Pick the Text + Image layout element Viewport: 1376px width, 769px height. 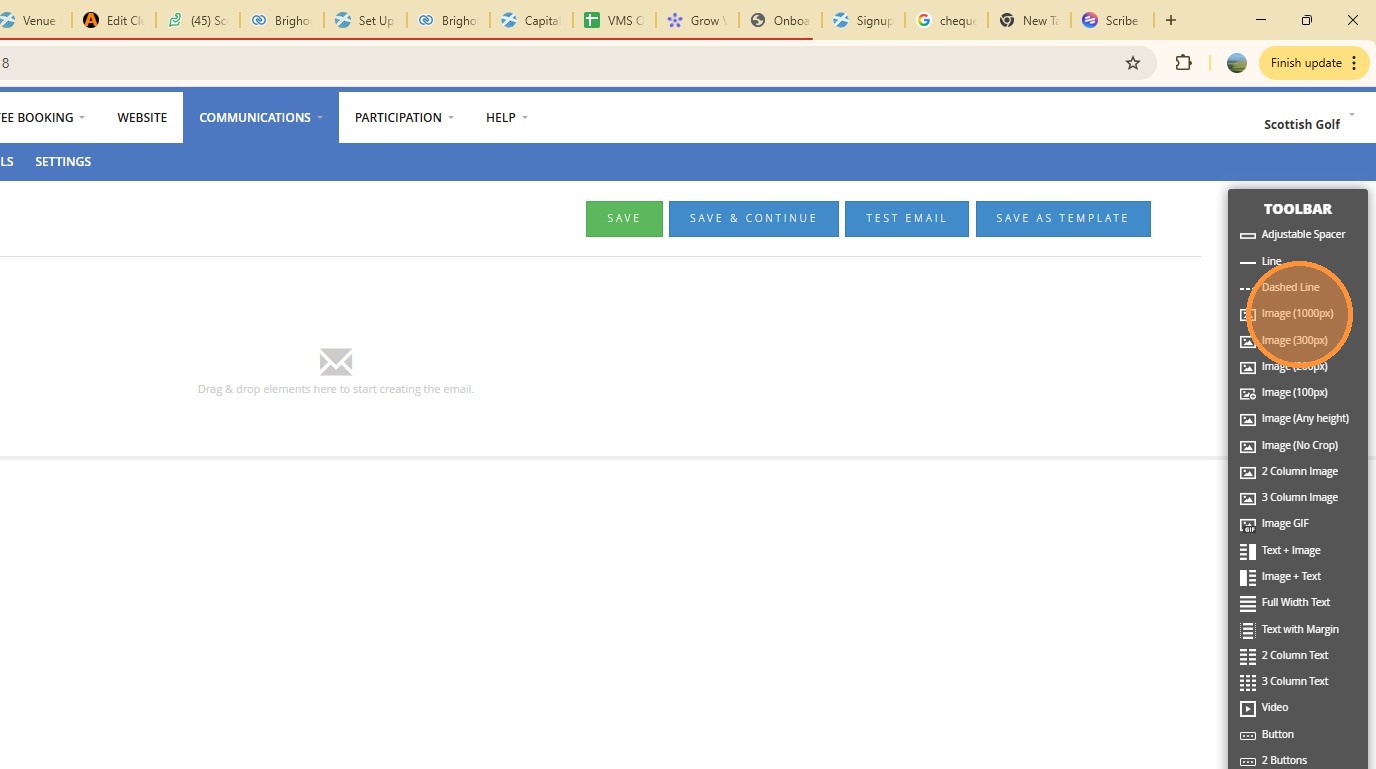click(x=1280, y=550)
